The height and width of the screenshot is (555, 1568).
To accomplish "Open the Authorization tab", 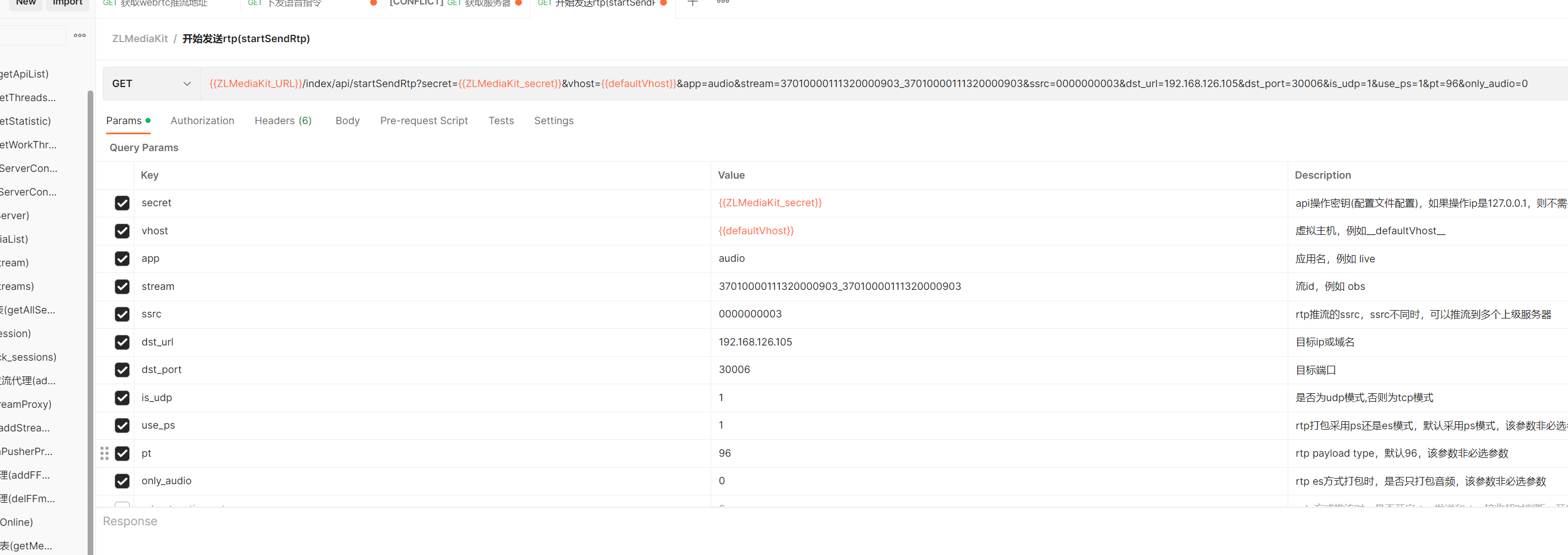I will (x=202, y=120).
